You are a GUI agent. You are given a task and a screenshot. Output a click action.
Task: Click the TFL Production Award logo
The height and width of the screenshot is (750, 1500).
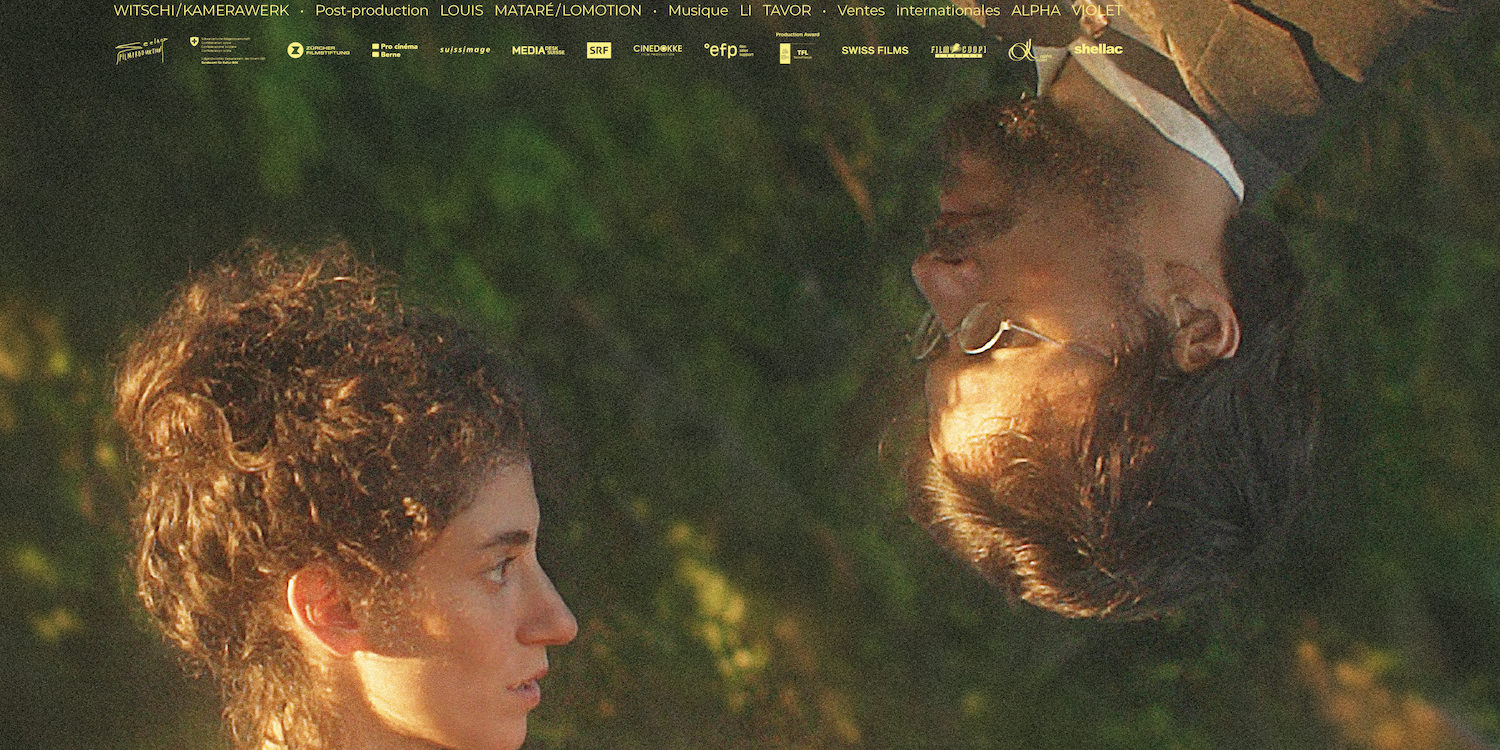pyautogui.click(x=797, y=49)
